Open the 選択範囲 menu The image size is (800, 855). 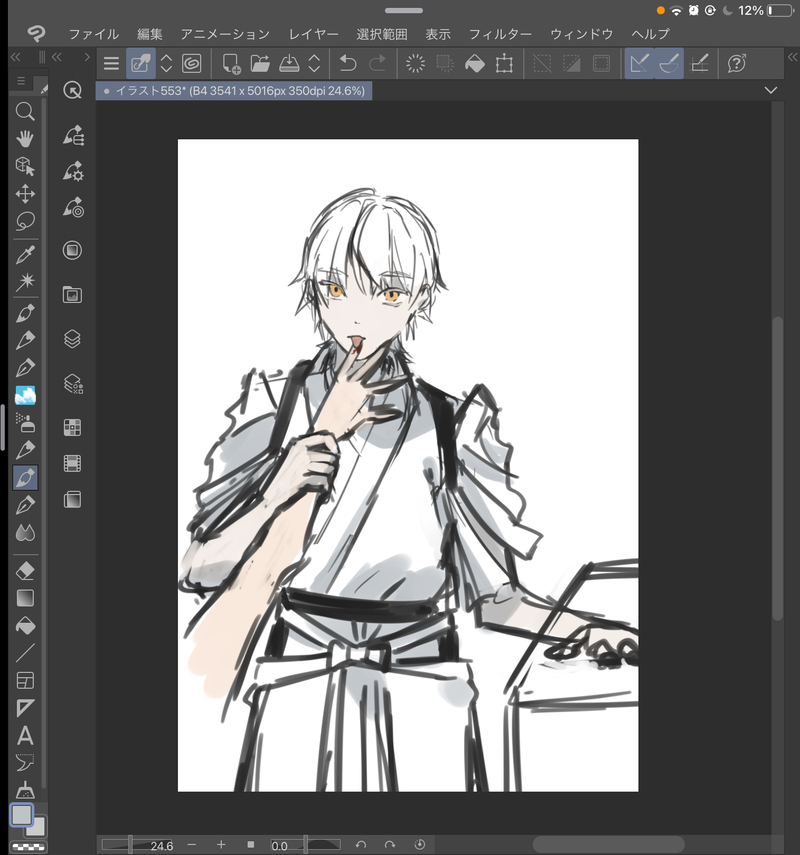(x=382, y=34)
